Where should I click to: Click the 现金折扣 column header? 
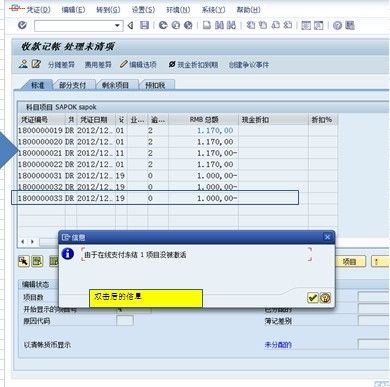(x=273, y=120)
